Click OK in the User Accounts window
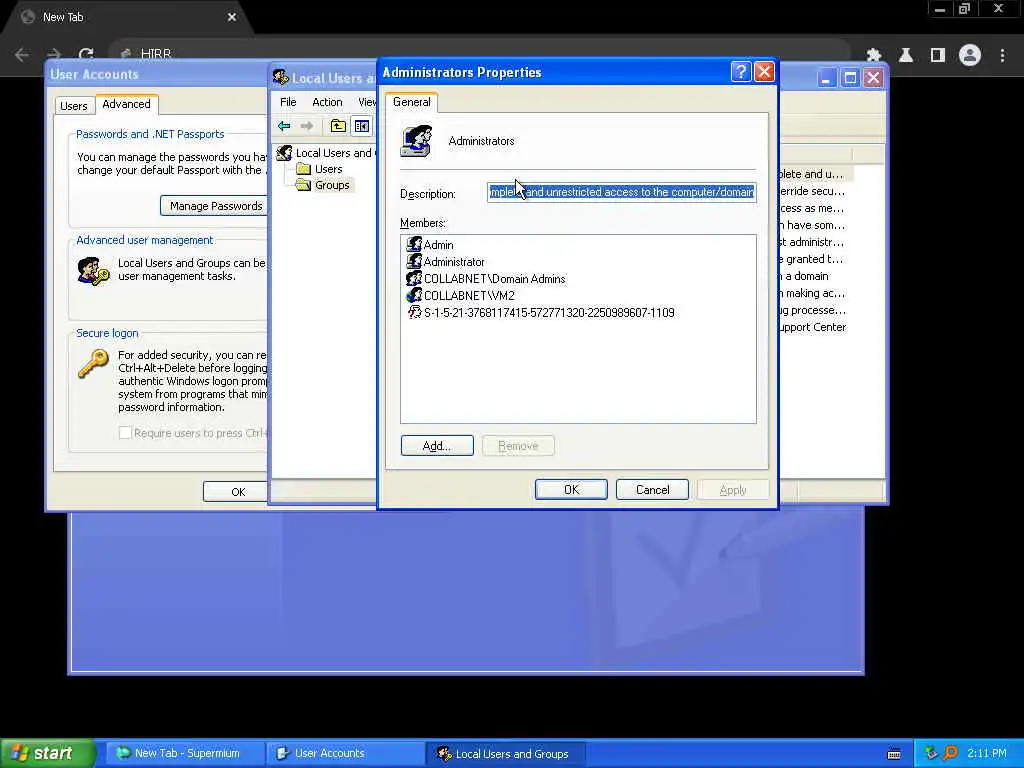This screenshot has height=768, width=1024. (236, 492)
